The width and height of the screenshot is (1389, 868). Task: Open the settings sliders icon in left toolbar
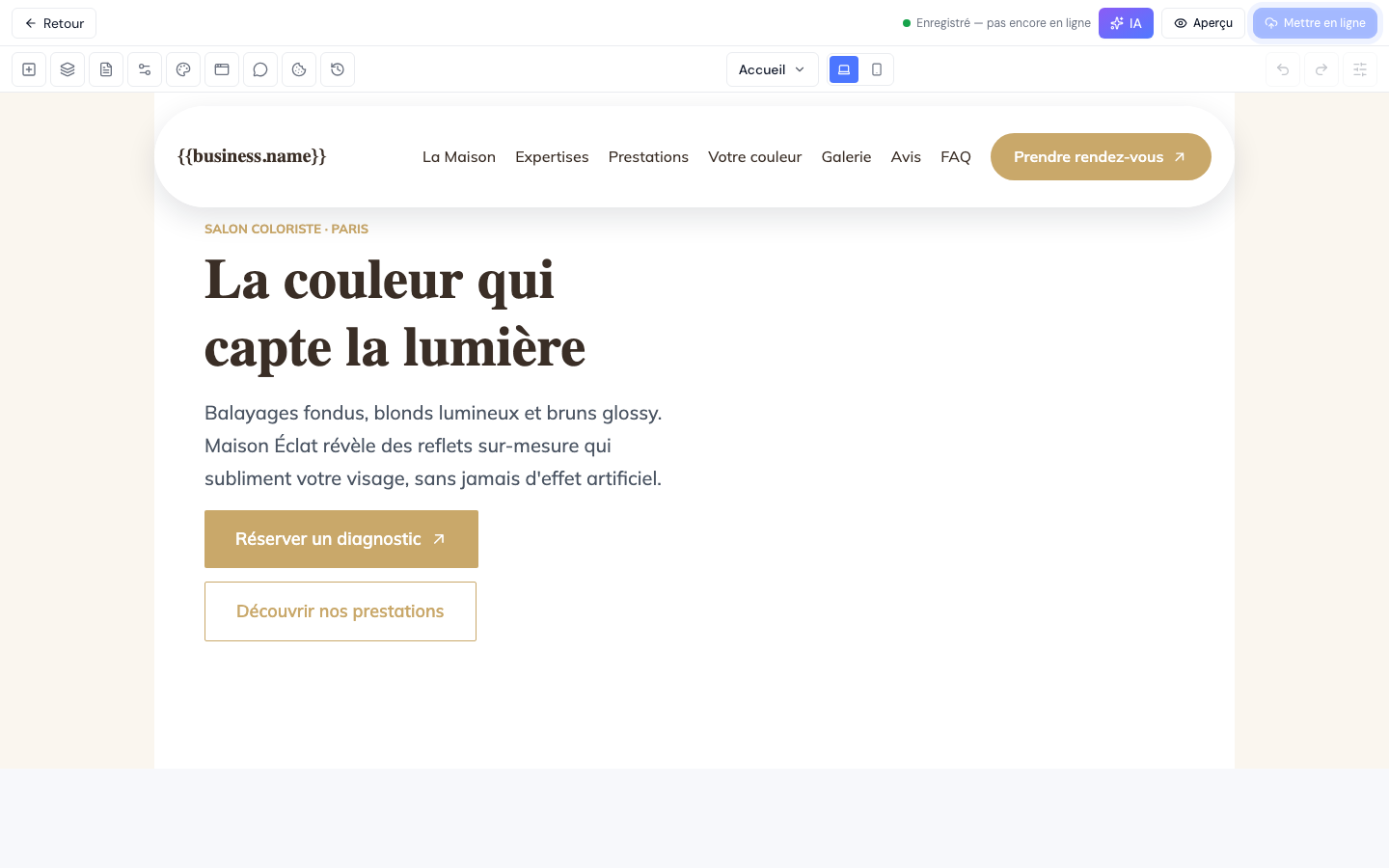[145, 69]
